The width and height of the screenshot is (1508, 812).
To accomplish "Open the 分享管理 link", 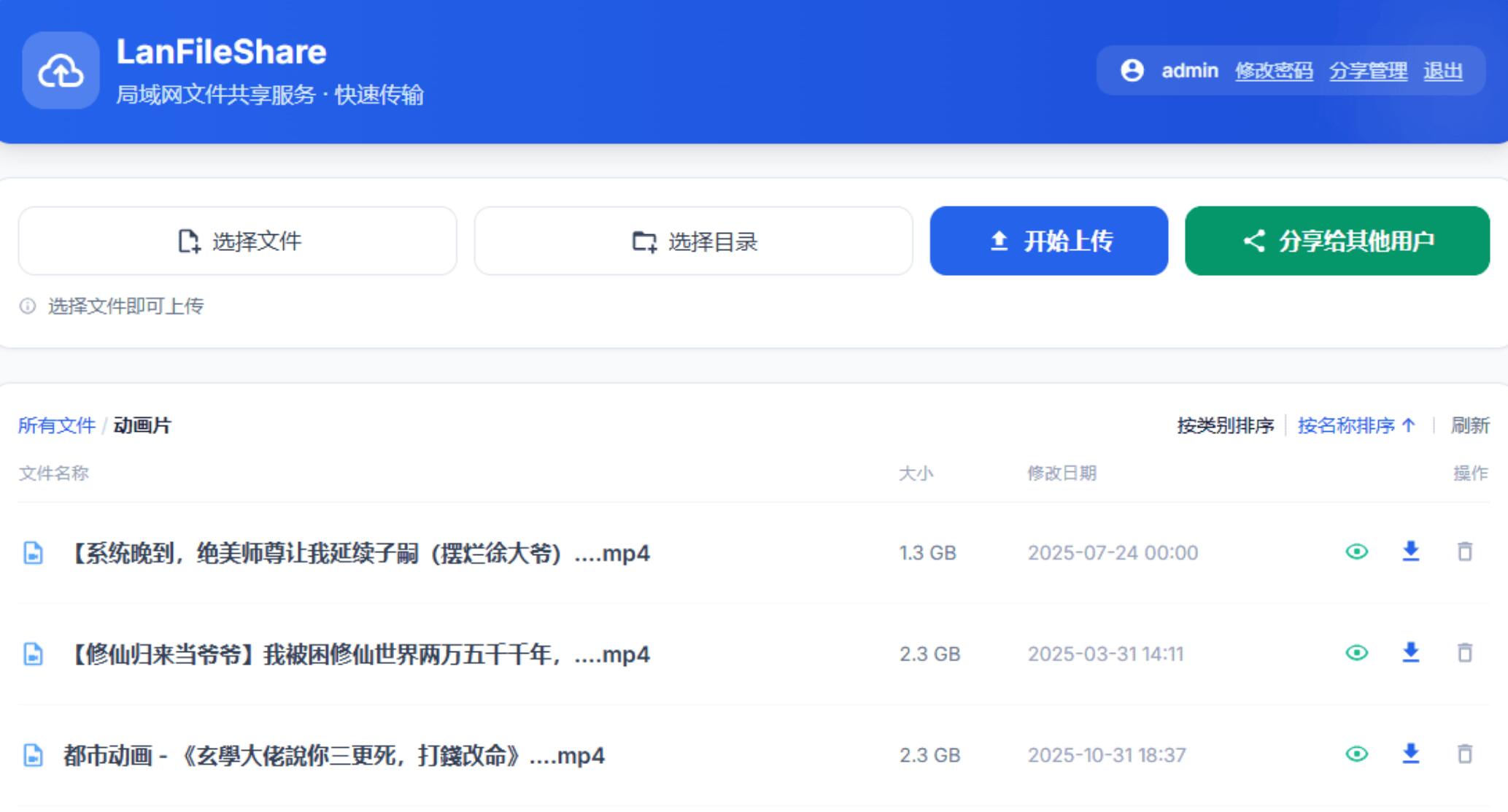I will pos(1368,71).
